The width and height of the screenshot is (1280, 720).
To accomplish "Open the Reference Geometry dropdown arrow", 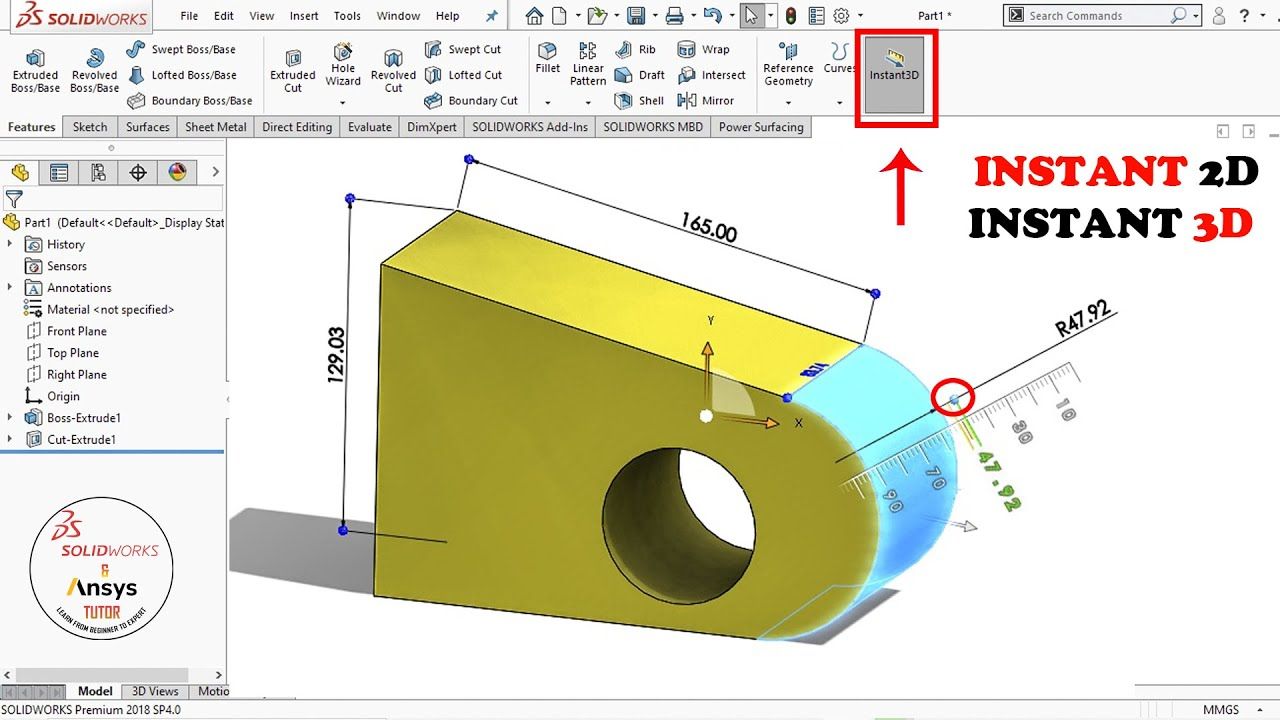I will point(788,102).
